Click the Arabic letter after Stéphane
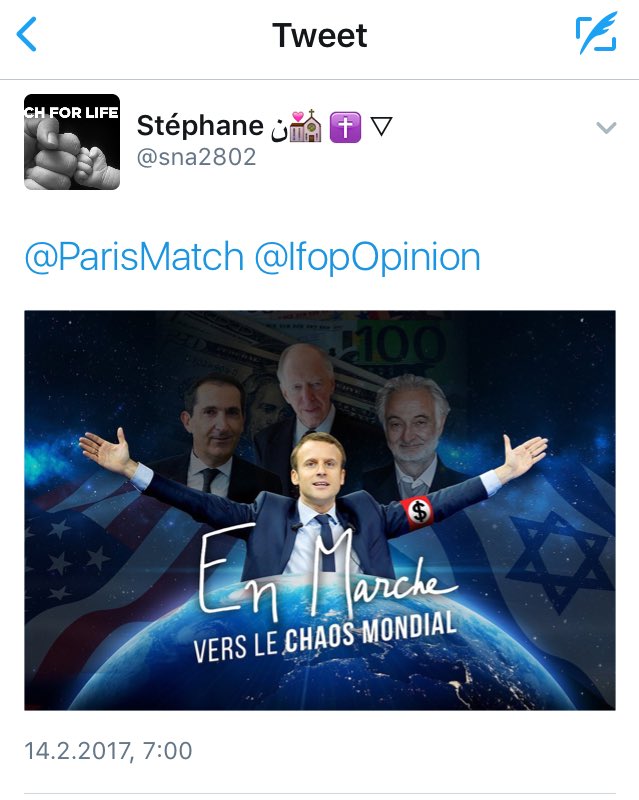 (279, 129)
